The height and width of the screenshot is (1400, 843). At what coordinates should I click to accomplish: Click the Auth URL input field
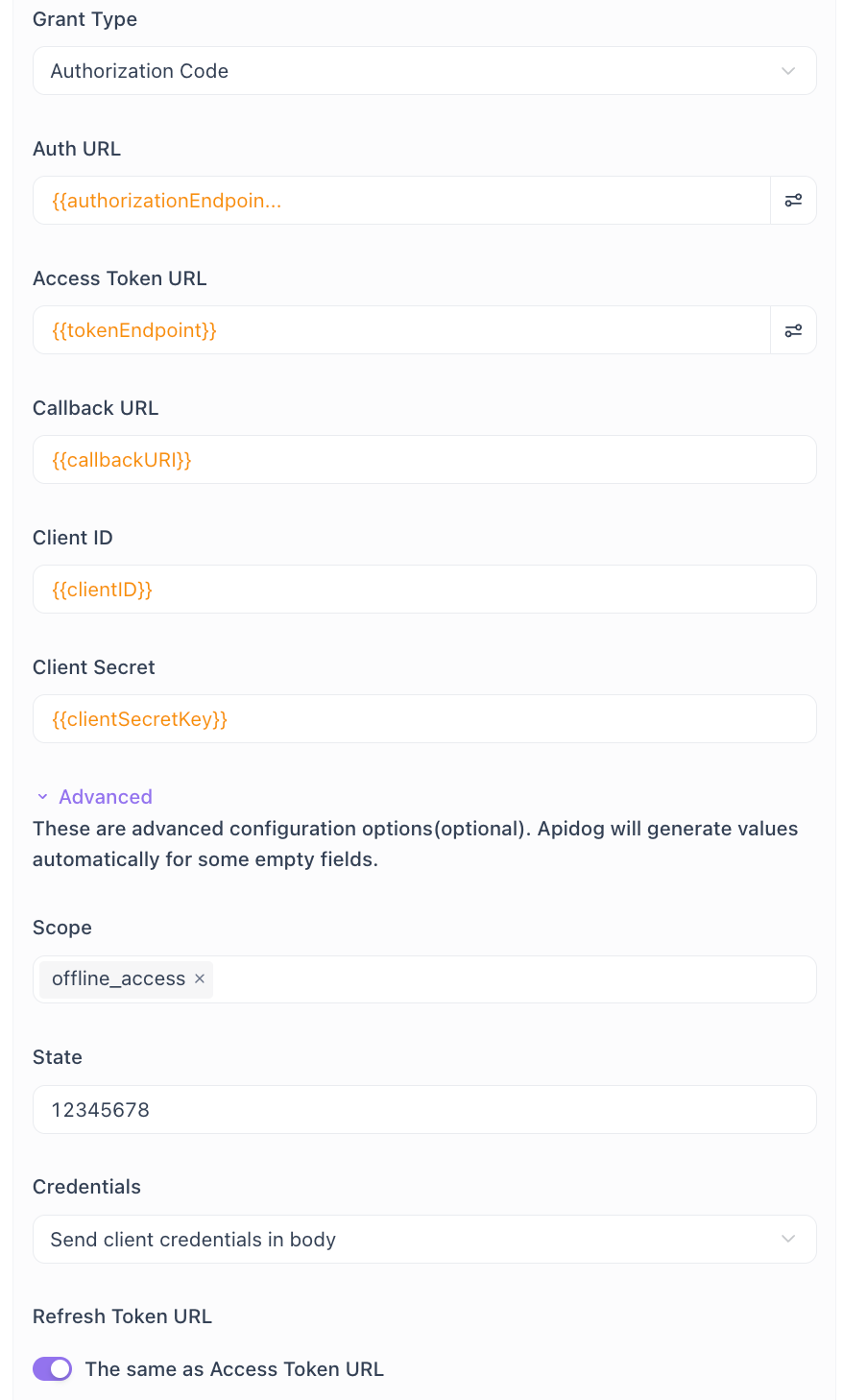coord(401,201)
